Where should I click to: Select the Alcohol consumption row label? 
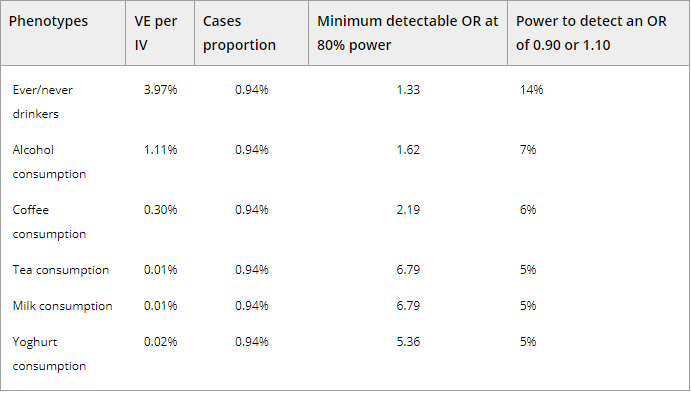pos(49,162)
